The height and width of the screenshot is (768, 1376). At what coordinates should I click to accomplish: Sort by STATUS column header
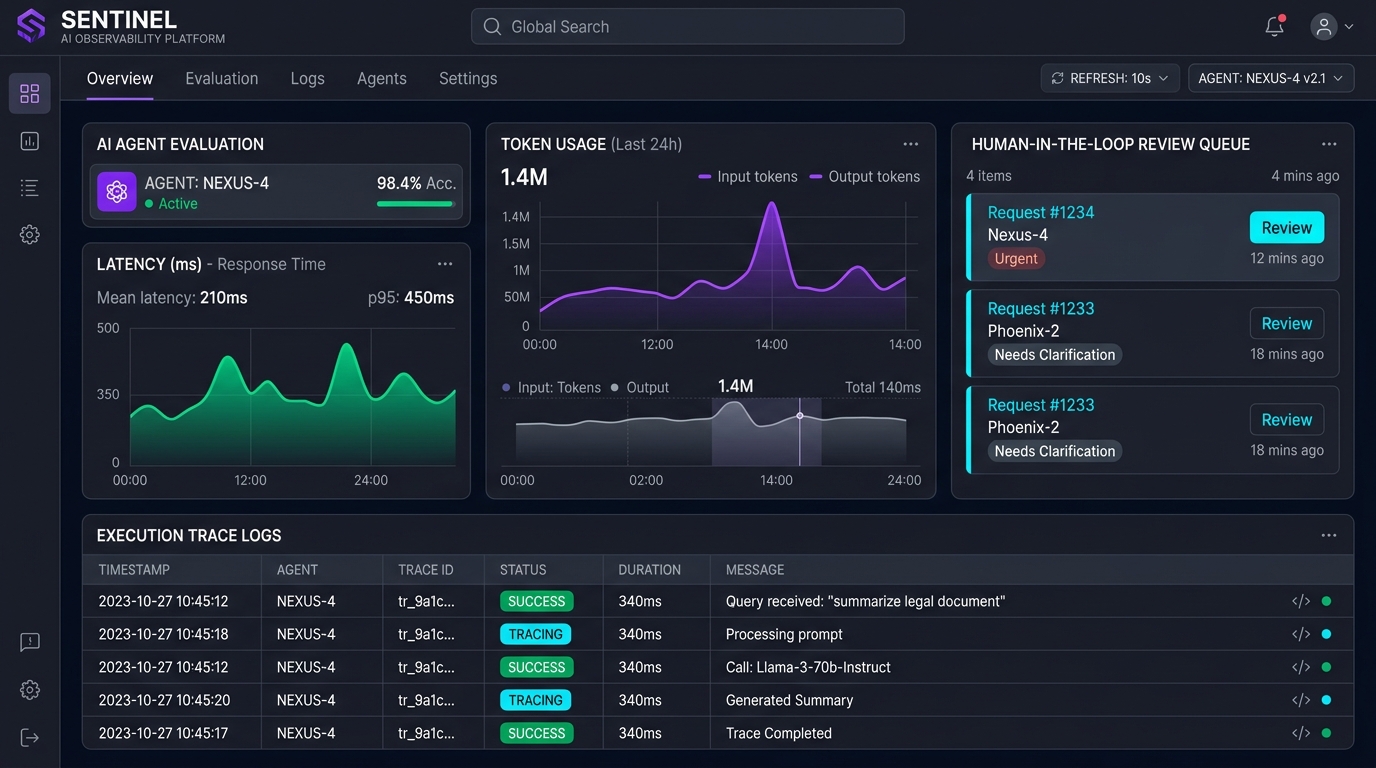523,570
